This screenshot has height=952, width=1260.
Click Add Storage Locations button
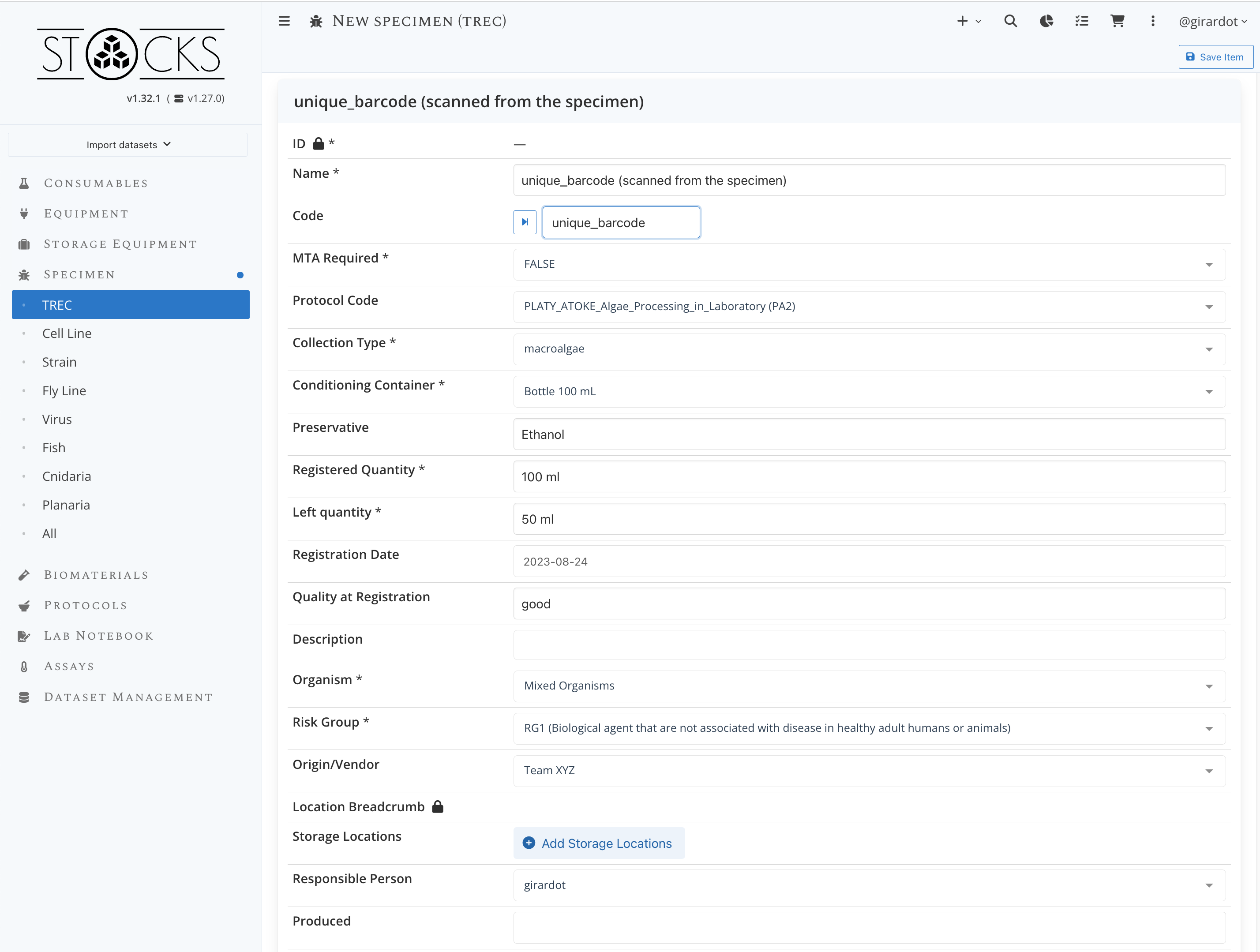click(x=599, y=843)
